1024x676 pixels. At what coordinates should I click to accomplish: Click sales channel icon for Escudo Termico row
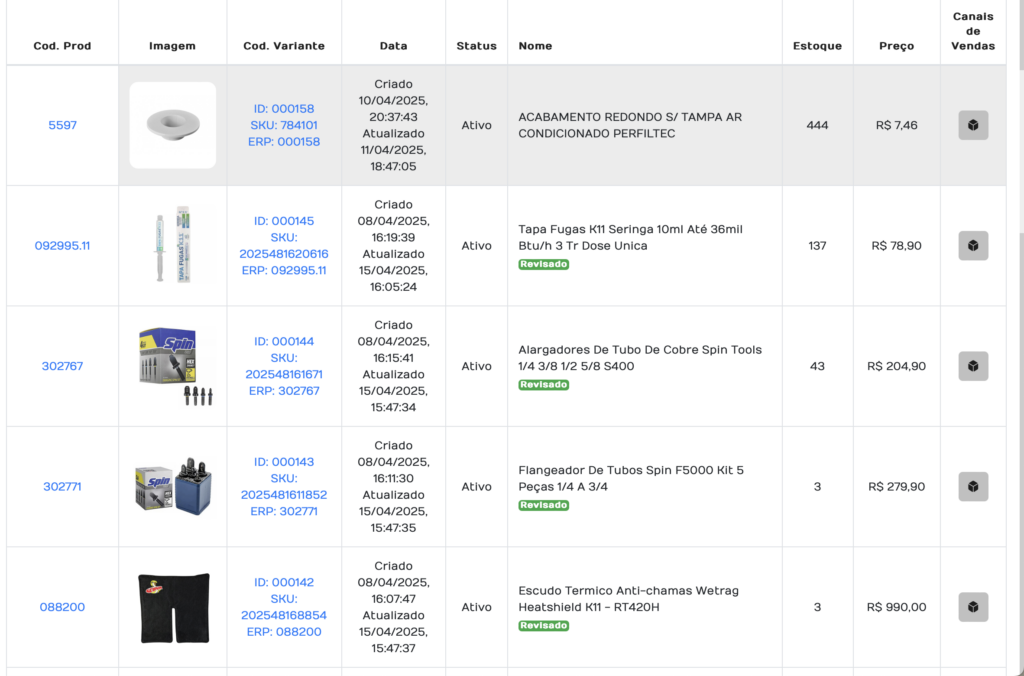(973, 607)
